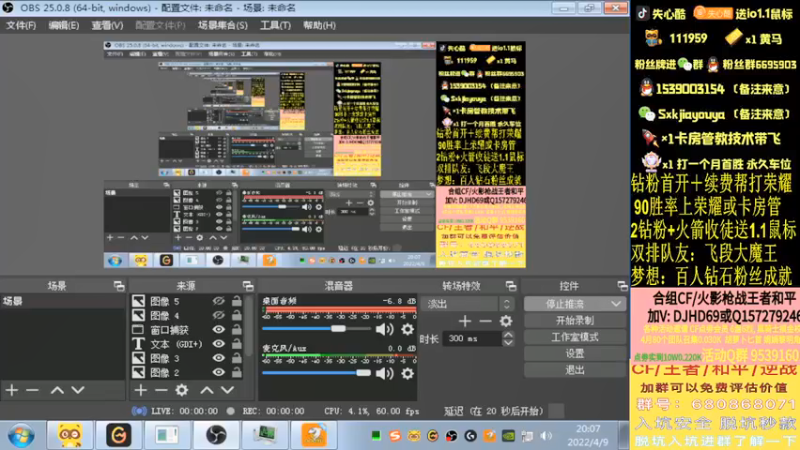The height and width of the screenshot is (450, 800).
Task: Open the 文件(F) menu
Action: (20, 25)
